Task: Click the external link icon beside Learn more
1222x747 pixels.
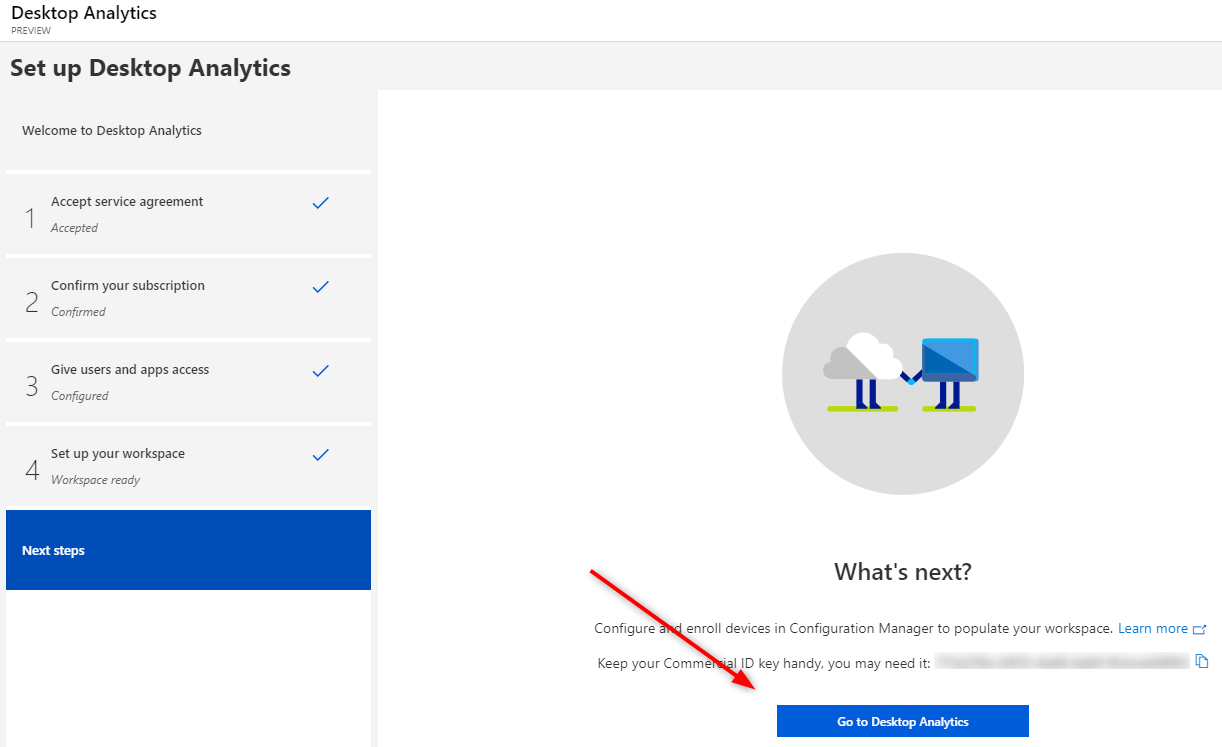Action: (1200, 629)
